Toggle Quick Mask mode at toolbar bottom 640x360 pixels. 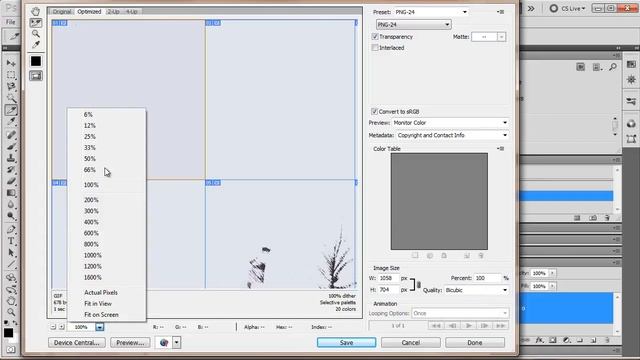click(11, 350)
